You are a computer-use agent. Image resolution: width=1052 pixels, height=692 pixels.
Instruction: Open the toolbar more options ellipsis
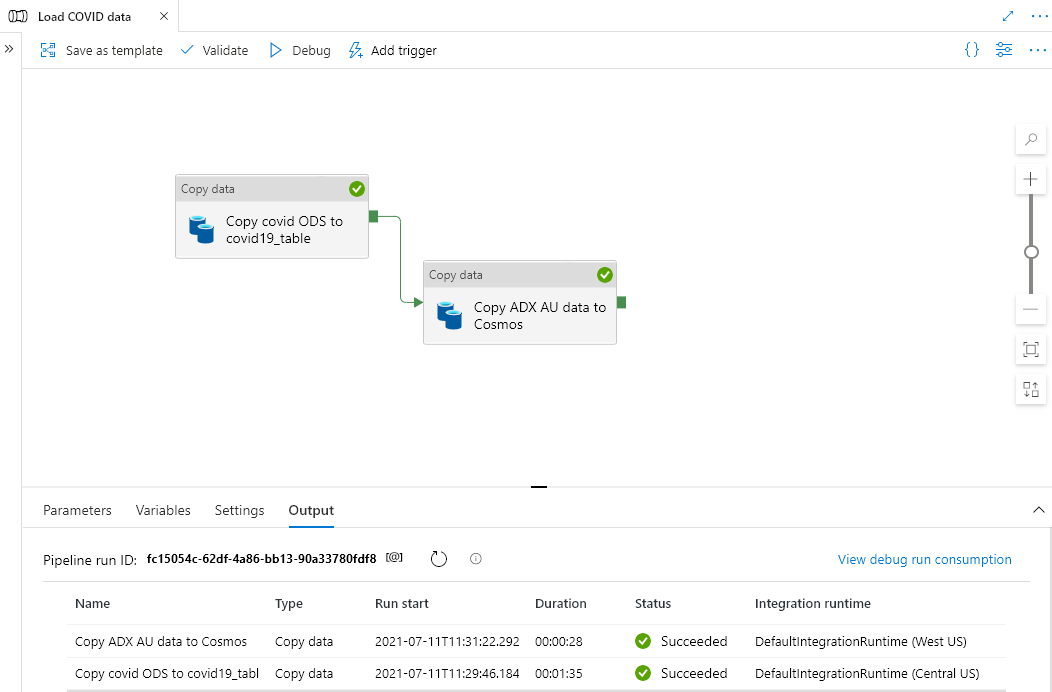click(x=1037, y=50)
